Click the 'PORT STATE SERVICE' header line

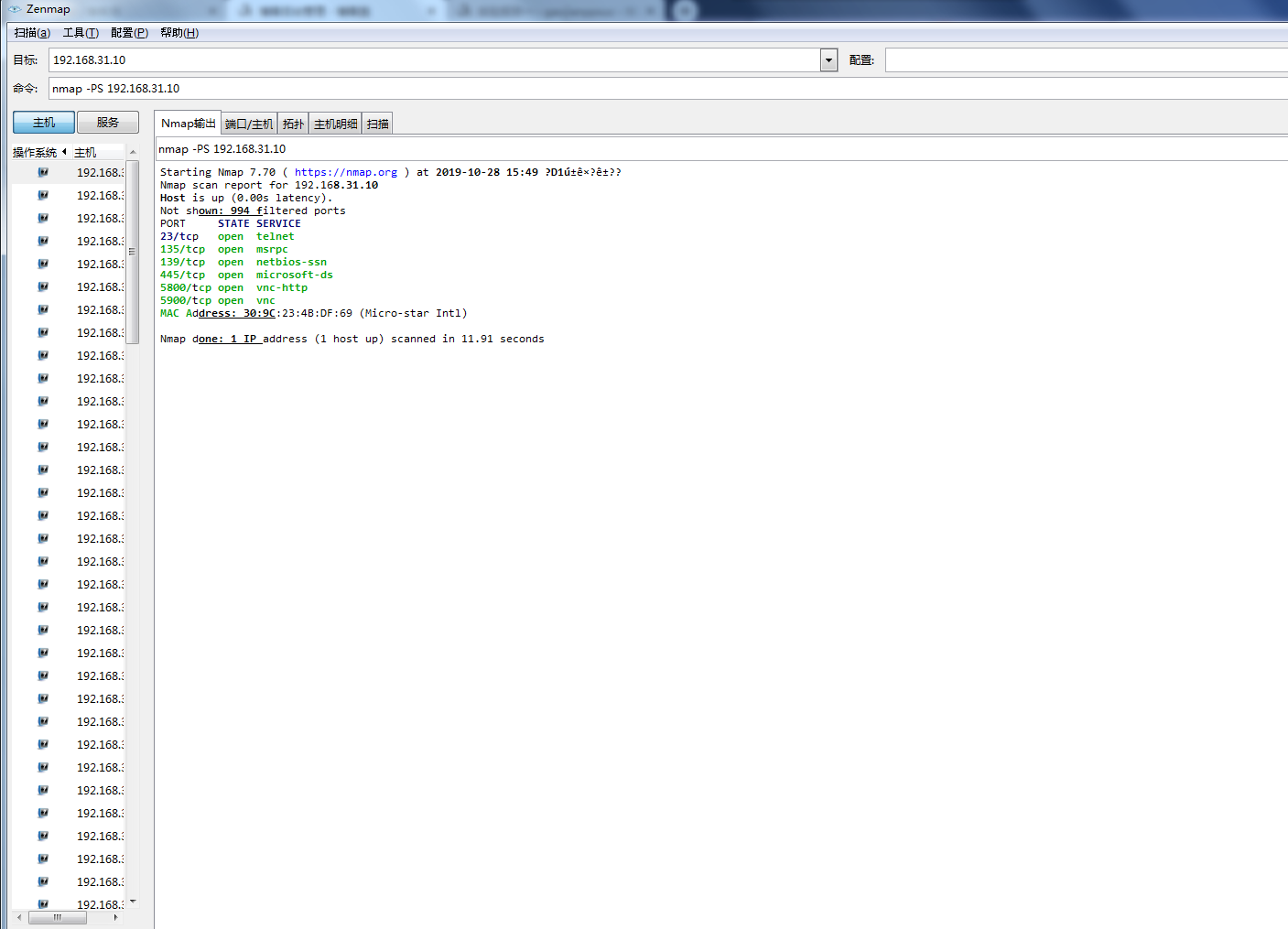tap(231, 223)
